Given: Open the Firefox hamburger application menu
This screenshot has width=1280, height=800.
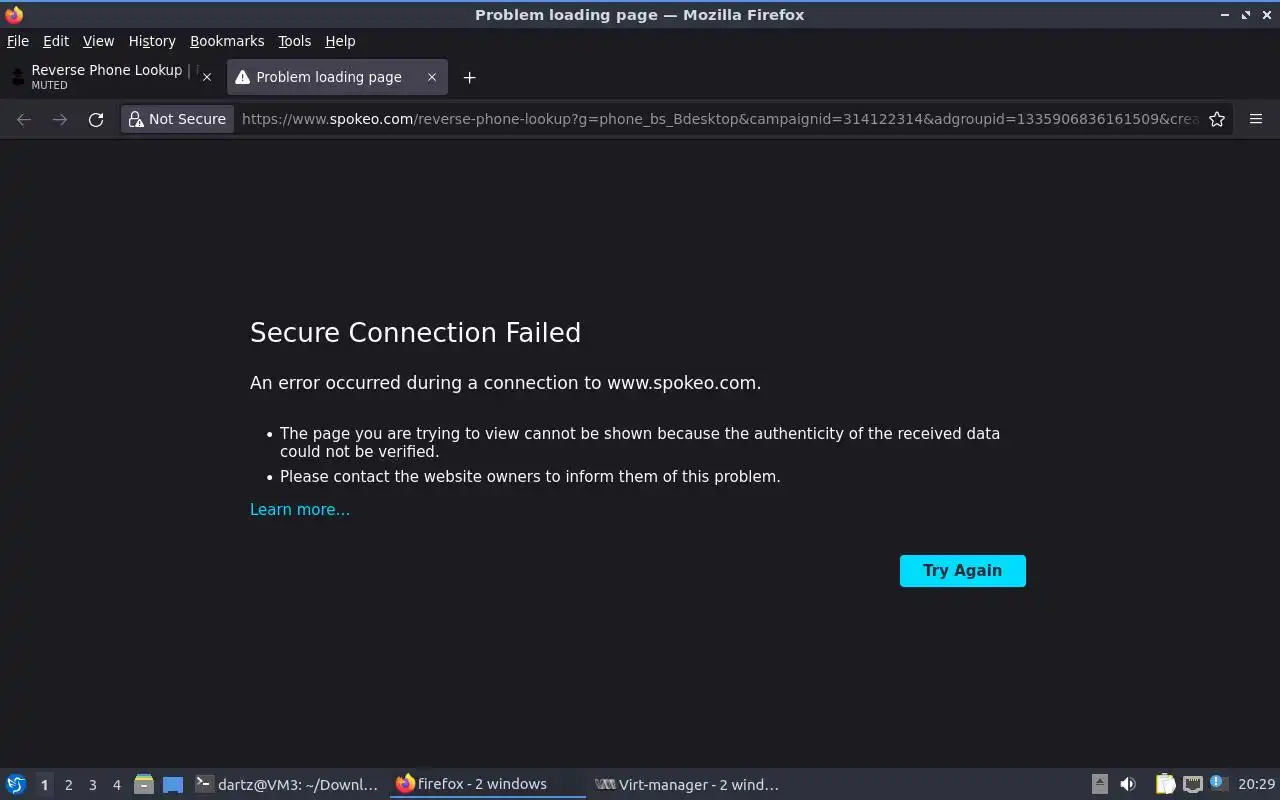Looking at the screenshot, I should tap(1256, 119).
